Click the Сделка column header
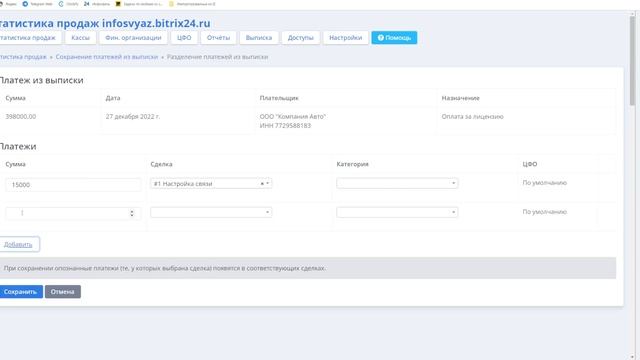This screenshot has height=360, width=640. (x=161, y=164)
